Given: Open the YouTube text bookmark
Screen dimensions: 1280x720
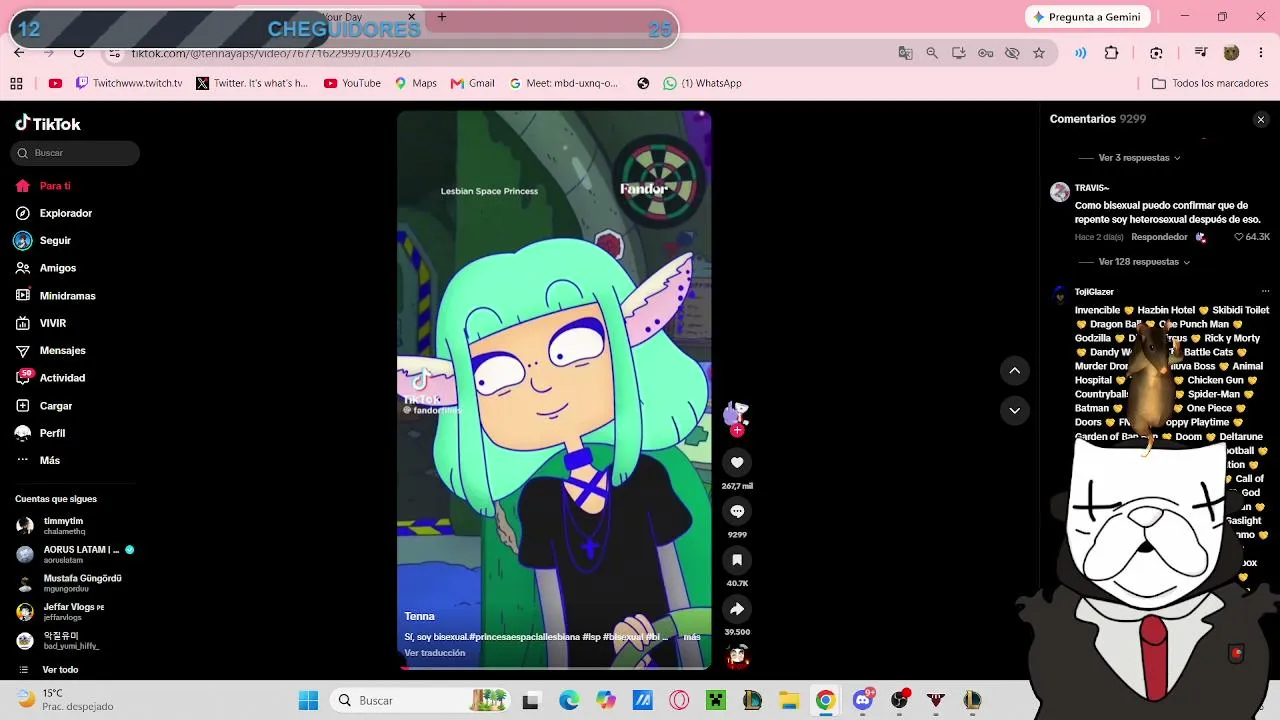Looking at the screenshot, I should (x=352, y=83).
